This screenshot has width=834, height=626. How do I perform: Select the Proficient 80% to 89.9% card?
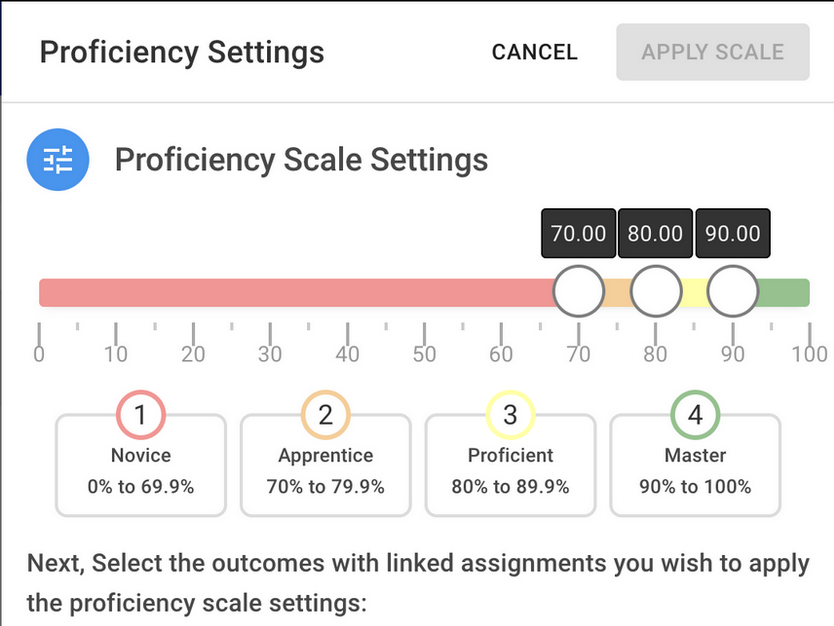[510, 472]
